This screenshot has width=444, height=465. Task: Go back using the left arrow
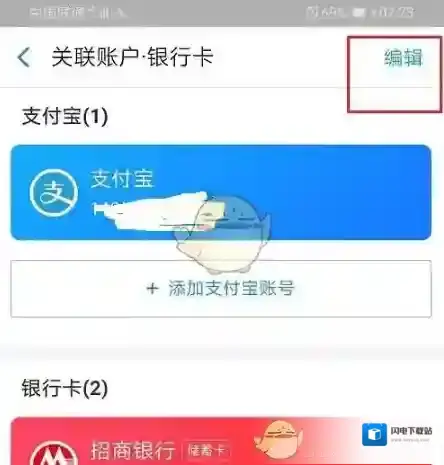click(x=24, y=57)
